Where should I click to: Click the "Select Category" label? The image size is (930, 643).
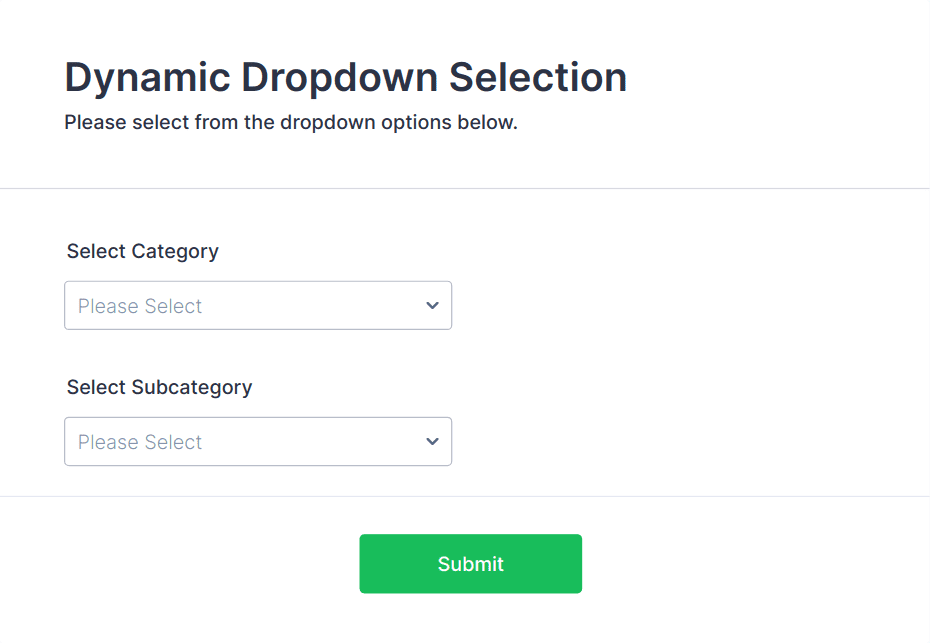pyautogui.click(x=142, y=251)
